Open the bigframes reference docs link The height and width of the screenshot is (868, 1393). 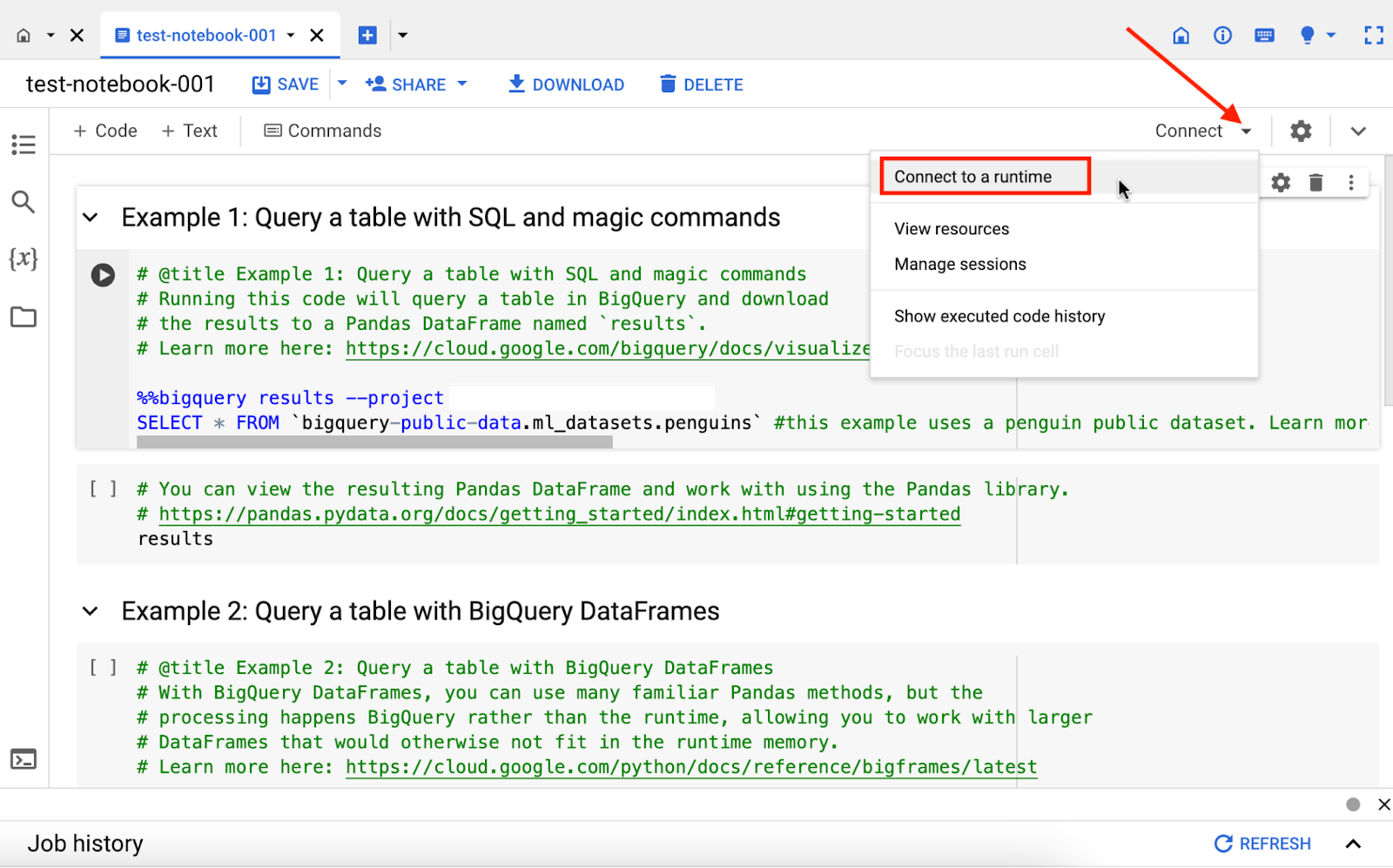(x=691, y=768)
